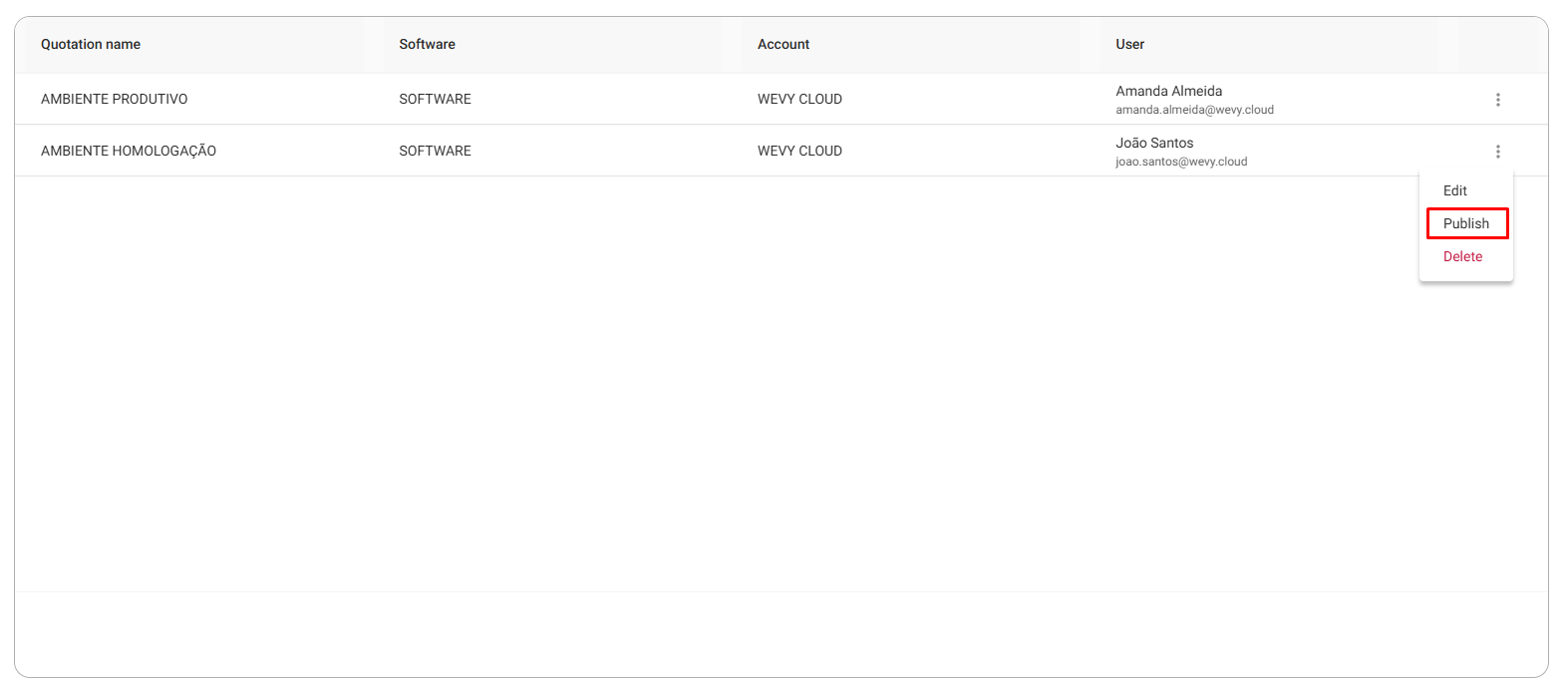
Task: Click WEVY CLOUD in the AMBIENTE HOMOLOGAÇÃO row
Action: [x=799, y=151]
